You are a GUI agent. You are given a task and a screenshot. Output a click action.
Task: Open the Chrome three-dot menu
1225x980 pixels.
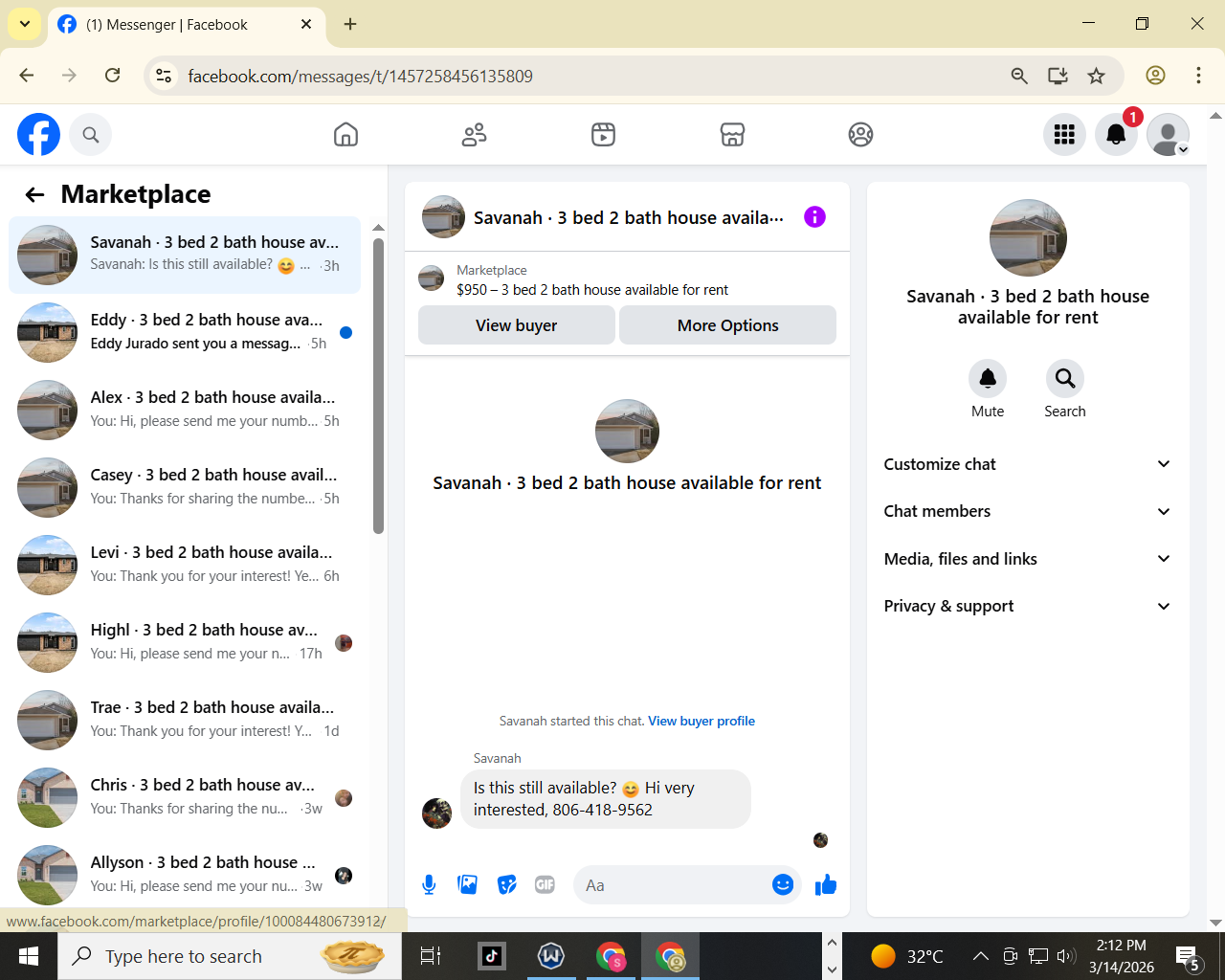1198,76
